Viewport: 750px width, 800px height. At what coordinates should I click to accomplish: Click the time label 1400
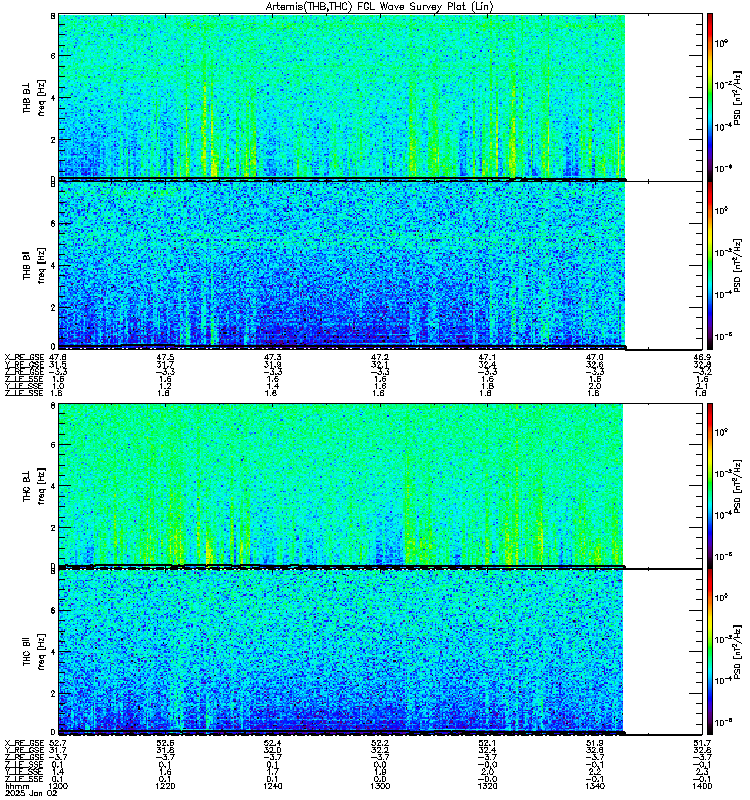point(702,786)
